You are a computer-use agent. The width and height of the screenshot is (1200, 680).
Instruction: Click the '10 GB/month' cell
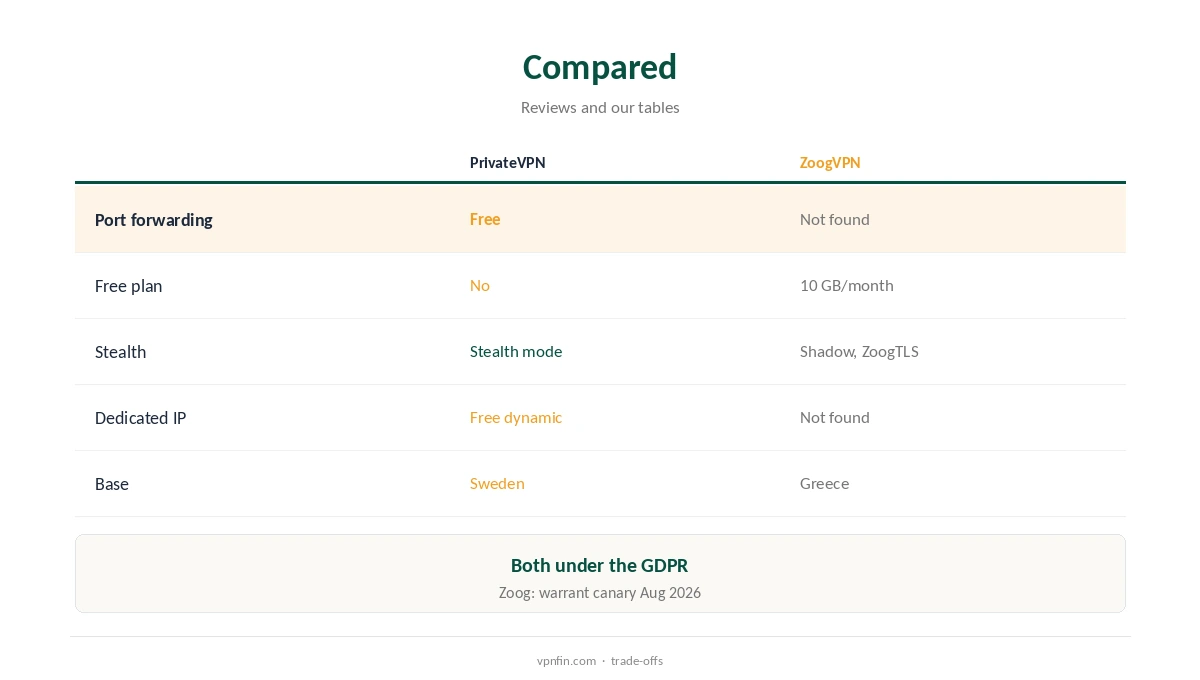847,285
